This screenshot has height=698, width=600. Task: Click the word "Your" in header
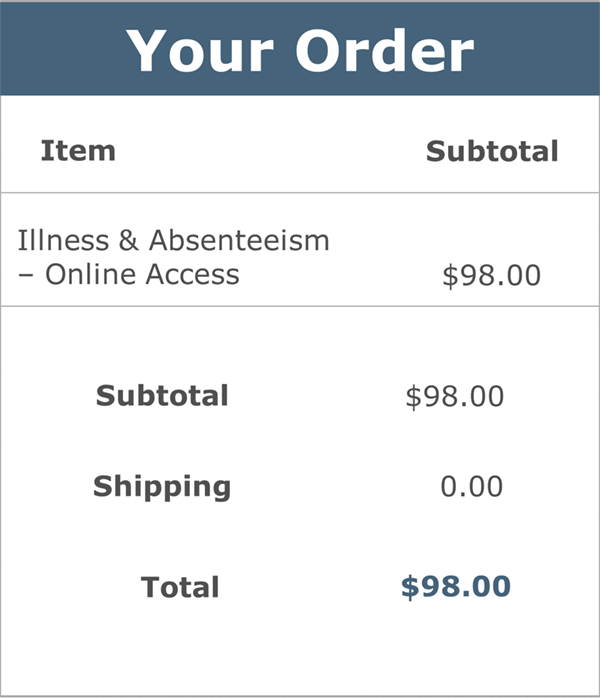tap(200, 51)
